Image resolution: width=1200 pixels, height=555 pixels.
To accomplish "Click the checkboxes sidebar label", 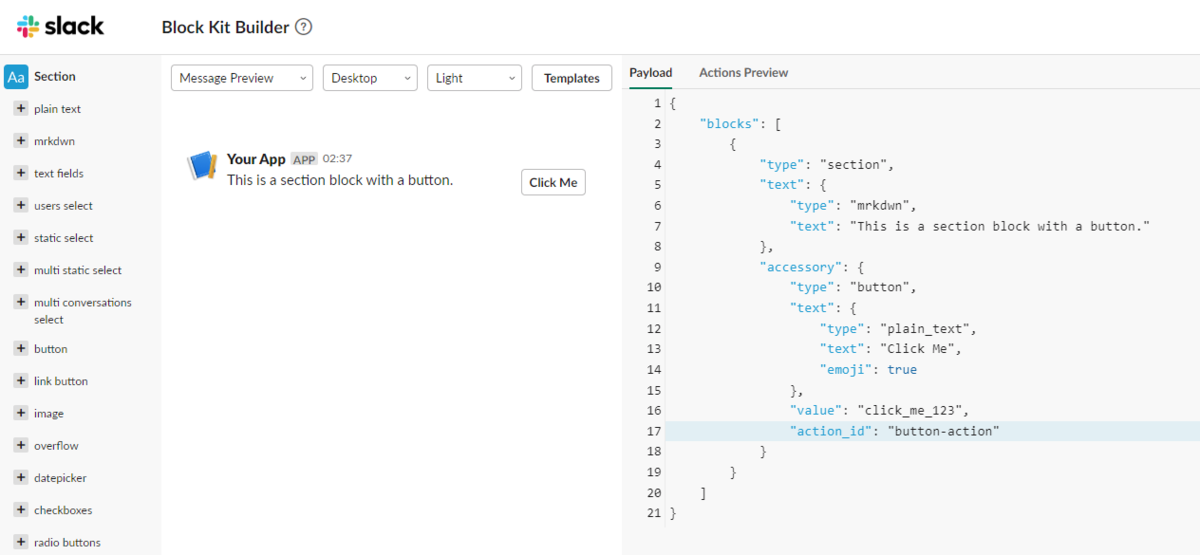I will tap(63, 509).
